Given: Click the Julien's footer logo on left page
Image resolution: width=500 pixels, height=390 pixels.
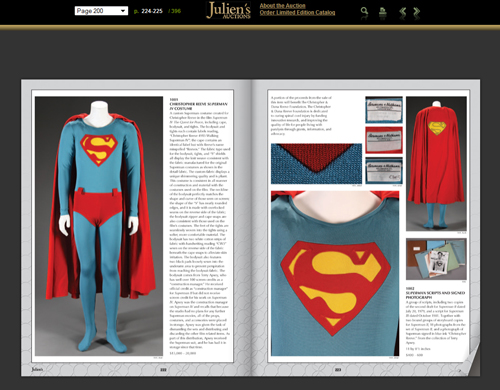Looking at the screenshot, I should coord(37,369).
